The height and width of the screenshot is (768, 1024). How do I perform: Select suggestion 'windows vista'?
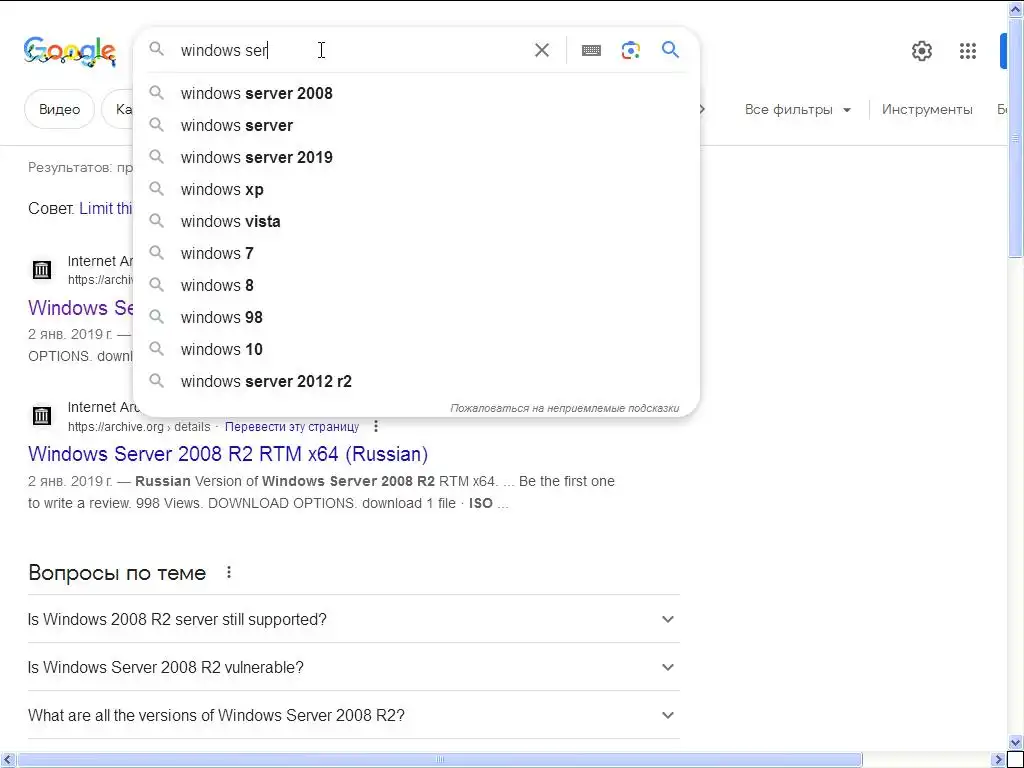[x=416, y=221]
